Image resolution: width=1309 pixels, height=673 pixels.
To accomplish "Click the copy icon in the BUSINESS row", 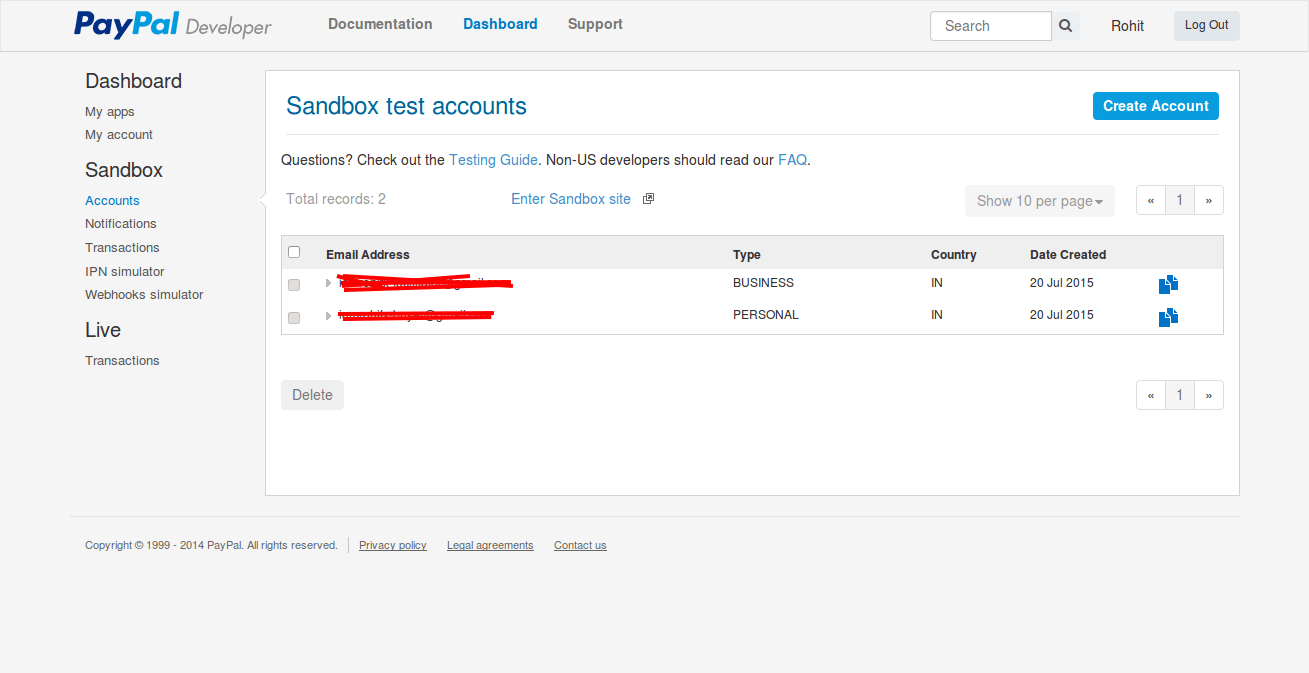I will pos(1168,284).
